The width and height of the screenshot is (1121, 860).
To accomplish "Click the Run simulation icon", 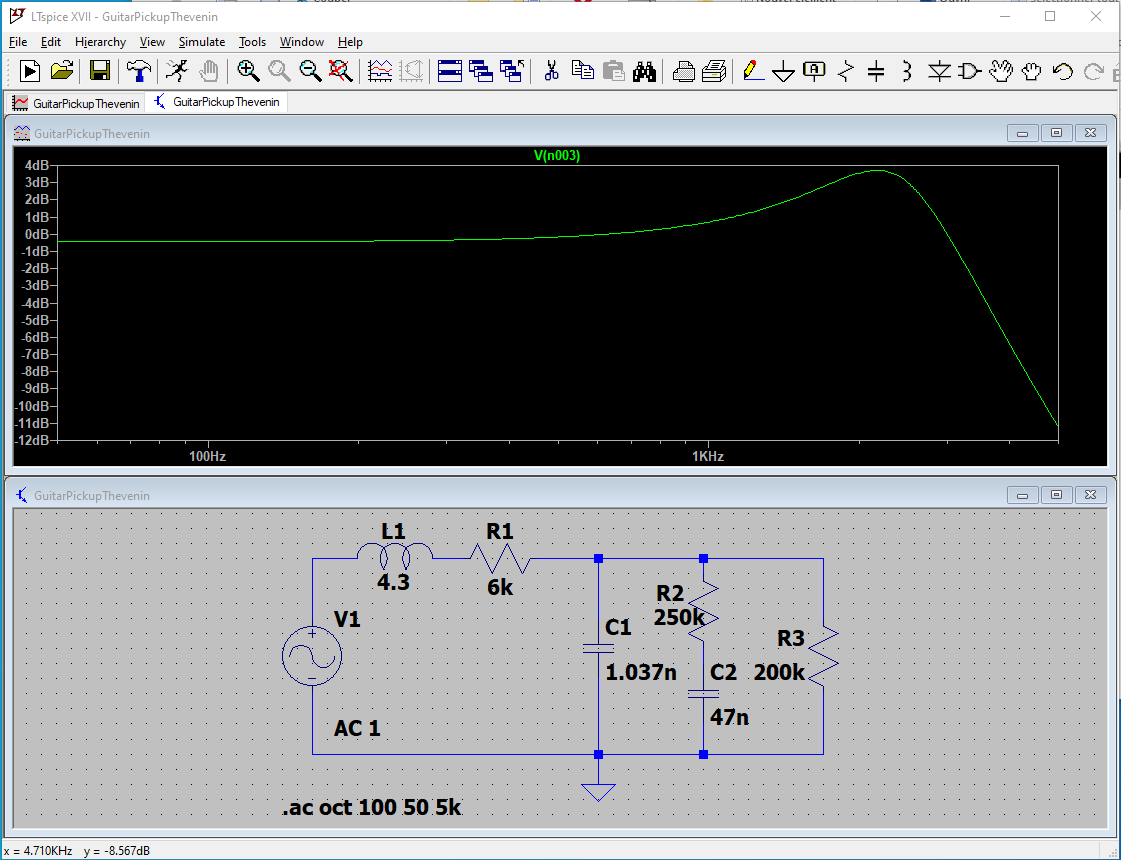I will tap(176, 71).
